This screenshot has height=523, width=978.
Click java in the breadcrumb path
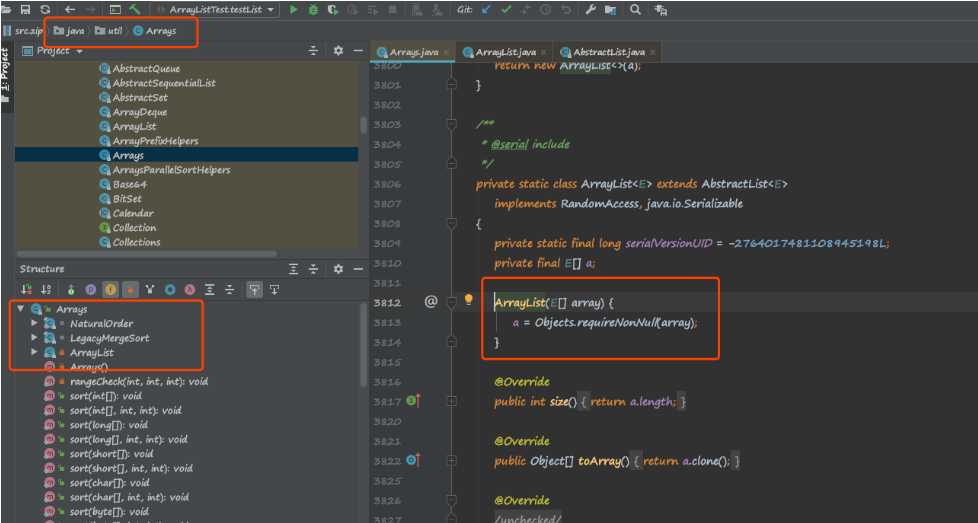coord(69,31)
